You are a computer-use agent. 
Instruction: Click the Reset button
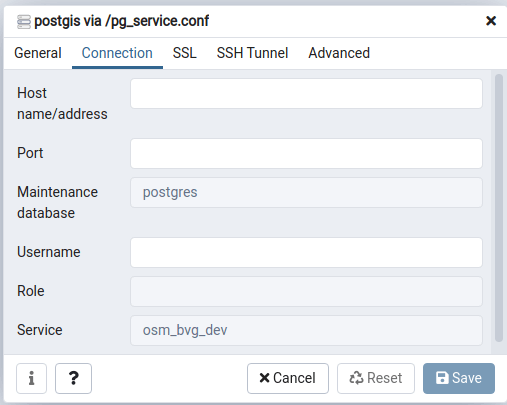[376, 378]
